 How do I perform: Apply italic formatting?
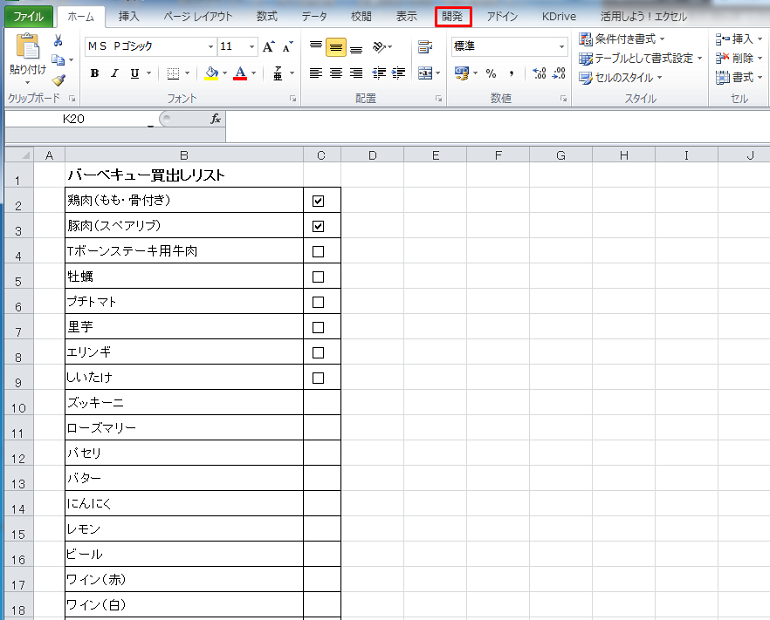[114, 73]
